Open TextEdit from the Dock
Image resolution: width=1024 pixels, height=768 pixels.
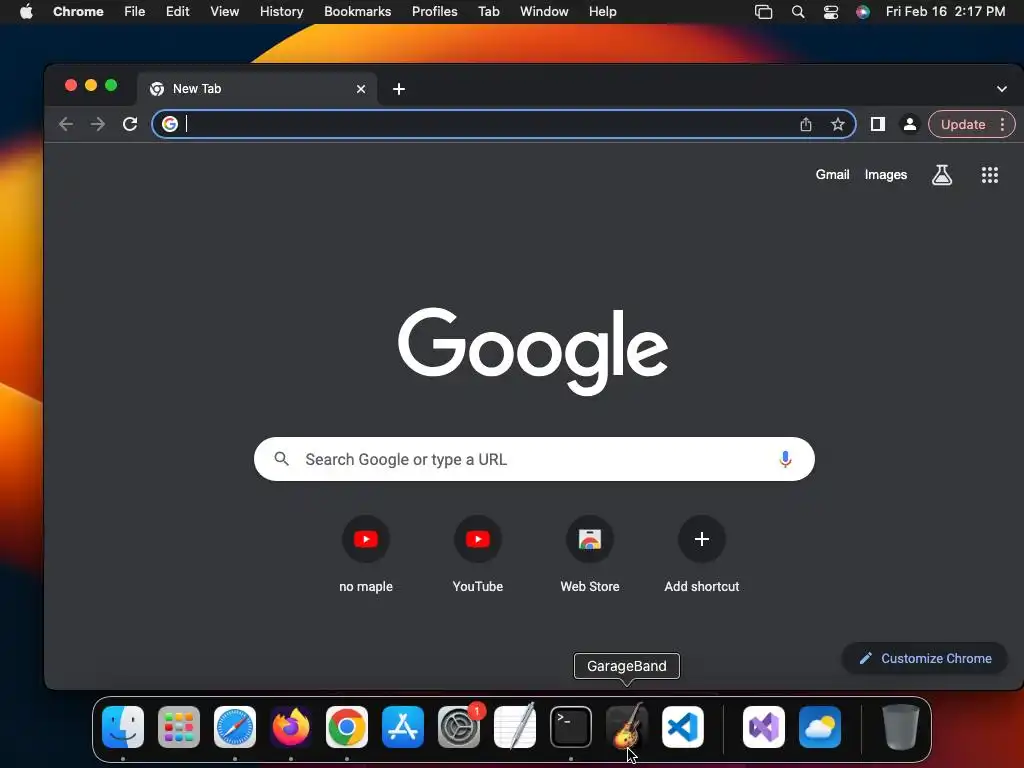click(515, 727)
